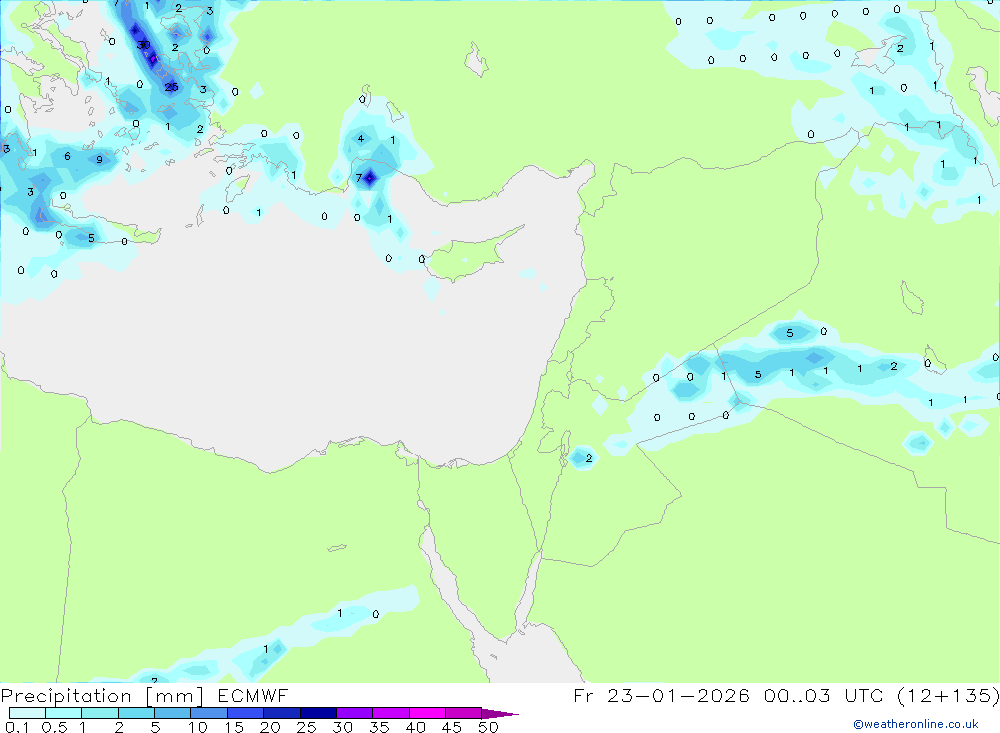
Task: Click the "9" precipitation value on the map
Action: point(99,159)
